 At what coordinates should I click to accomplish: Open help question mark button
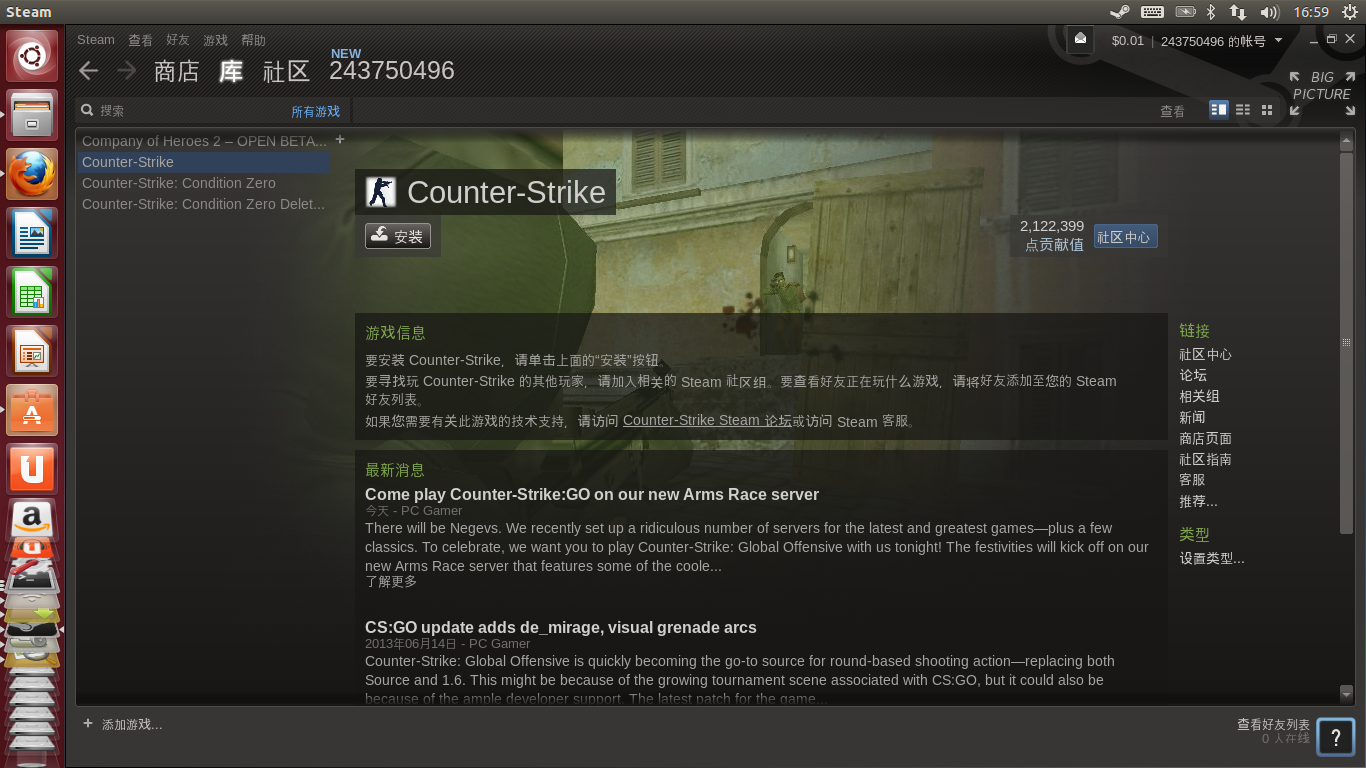coord(1336,737)
